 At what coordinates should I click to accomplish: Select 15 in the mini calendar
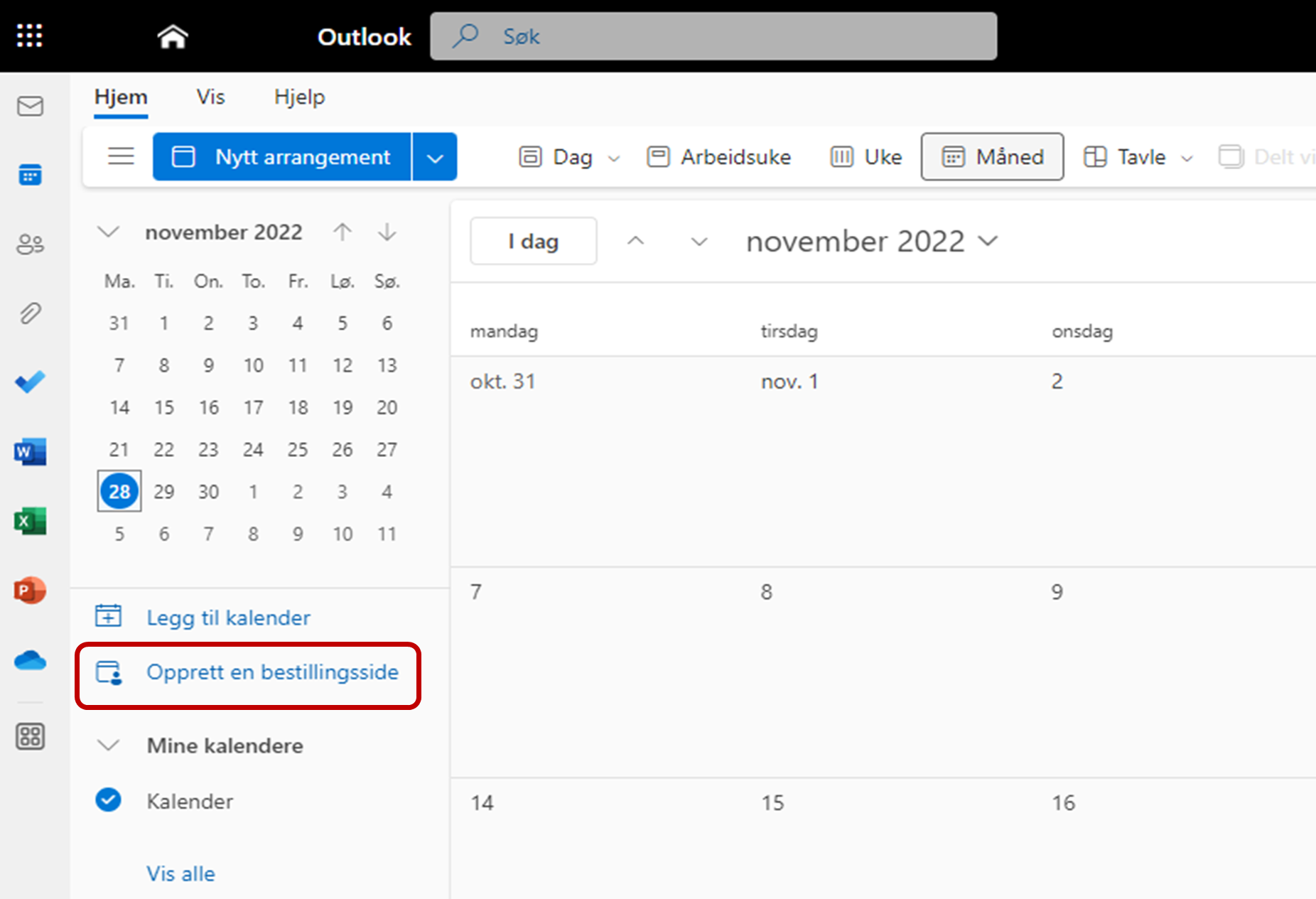click(164, 407)
